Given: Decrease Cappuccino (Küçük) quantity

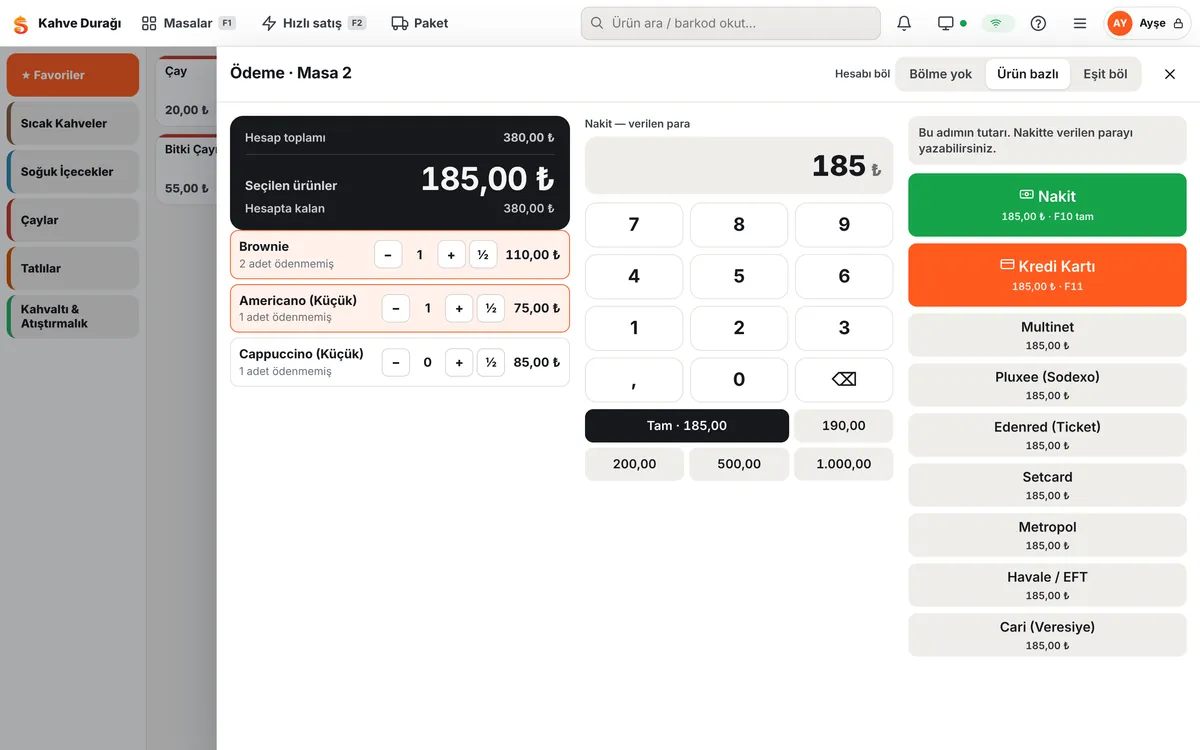Looking at the screenshot, I should (396, 363).
